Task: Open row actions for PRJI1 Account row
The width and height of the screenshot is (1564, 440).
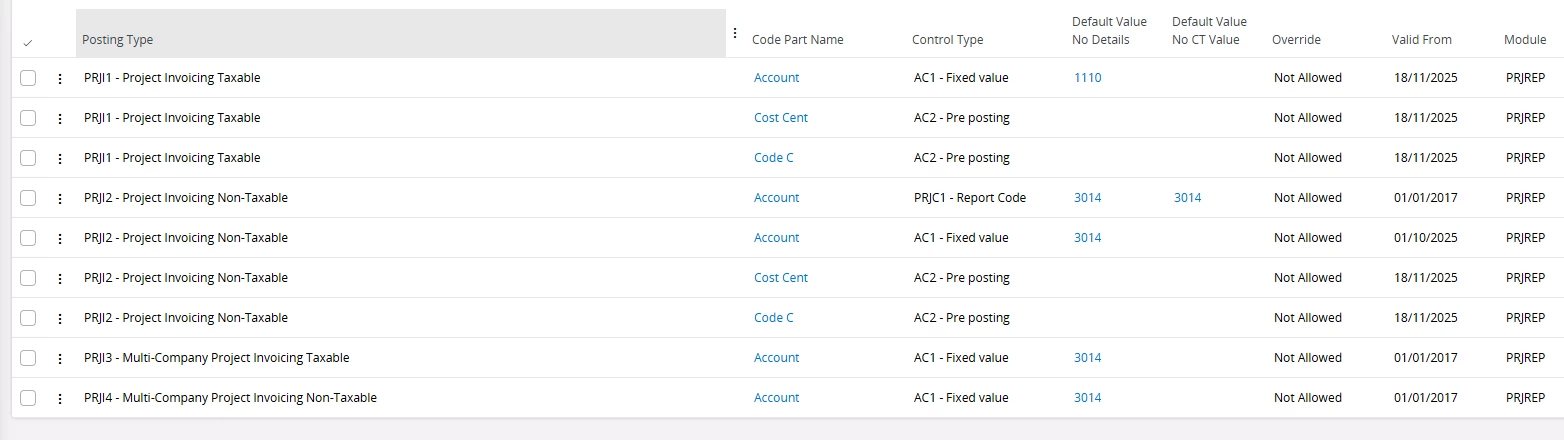Action: point(60,78)
